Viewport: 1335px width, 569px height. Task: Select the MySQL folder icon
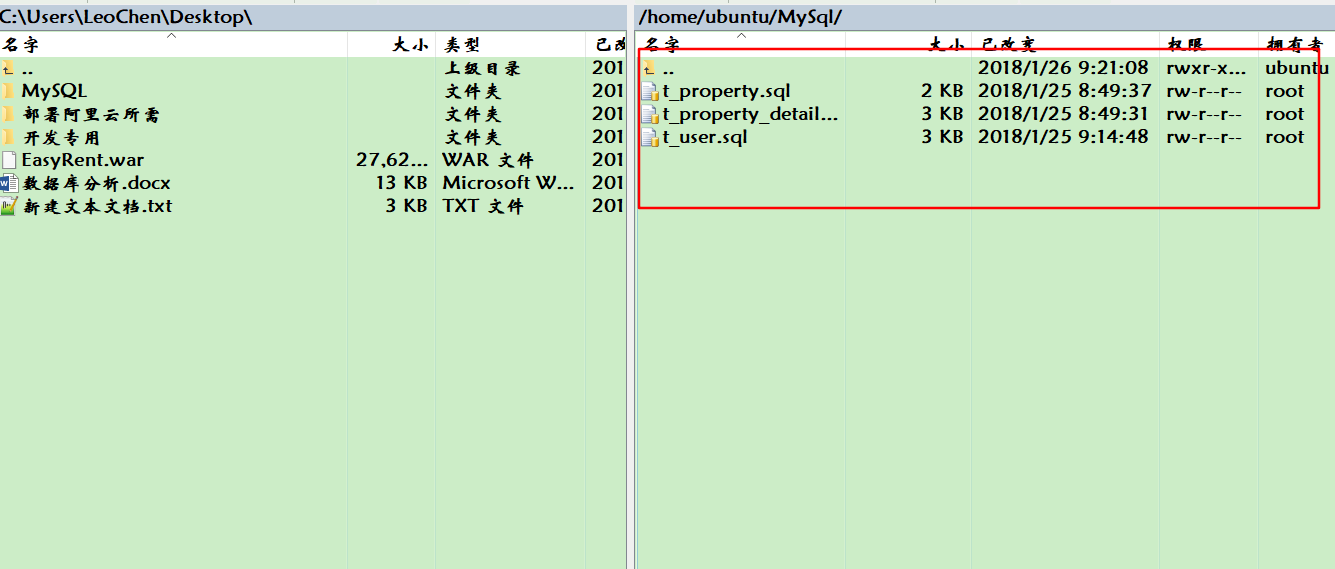[8, 91]
